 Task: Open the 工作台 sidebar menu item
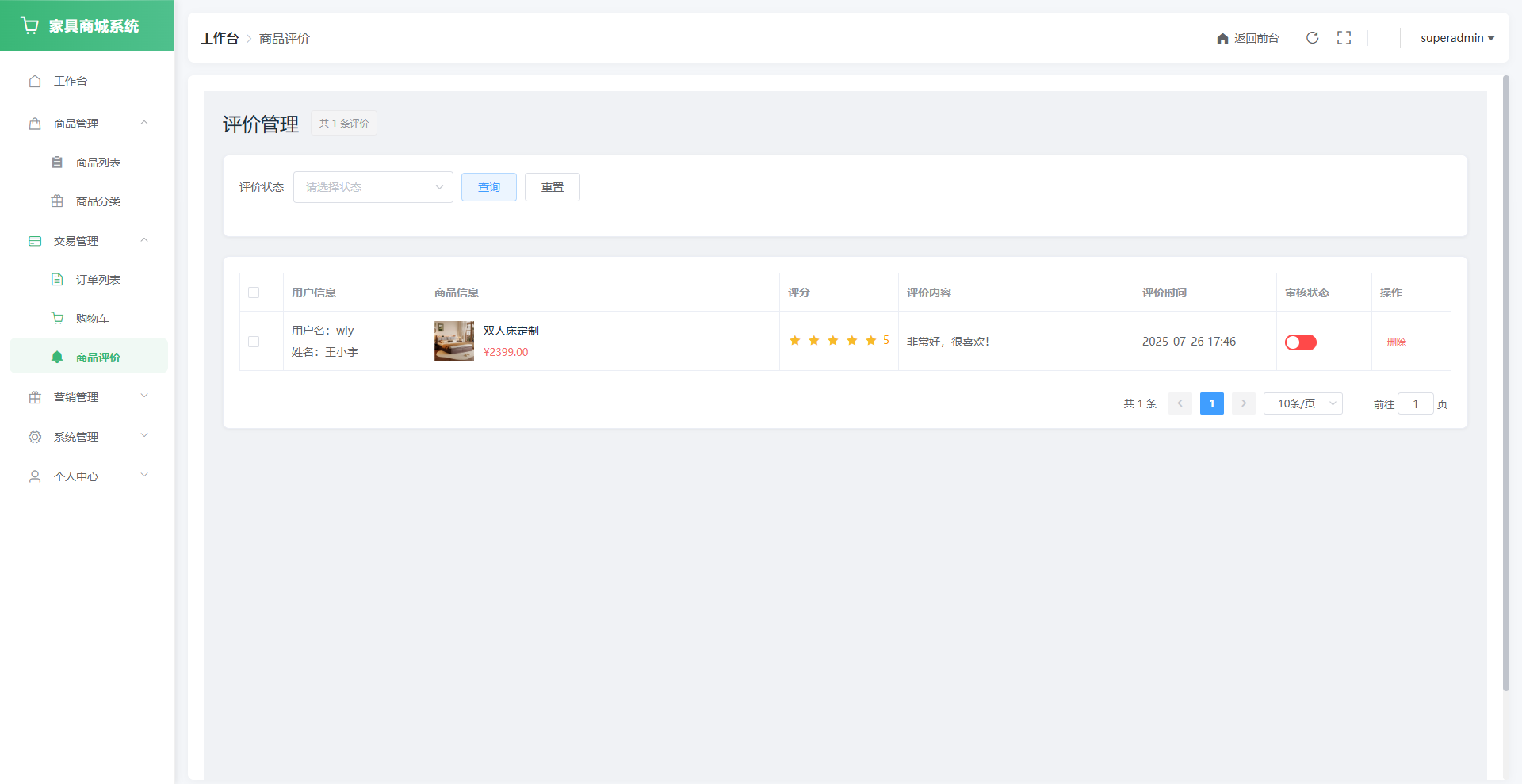(x=71, y=81)
